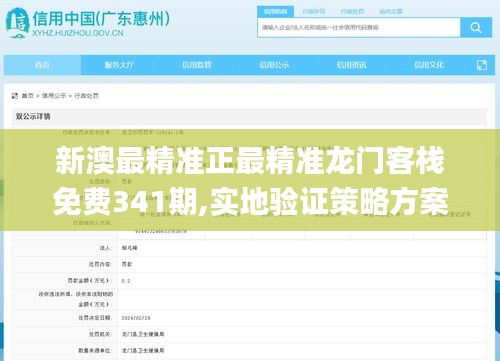This screenshot has width=500, height=361.
Task: Switch to the 站内文章 search tab
Action: tap(391, 12)
